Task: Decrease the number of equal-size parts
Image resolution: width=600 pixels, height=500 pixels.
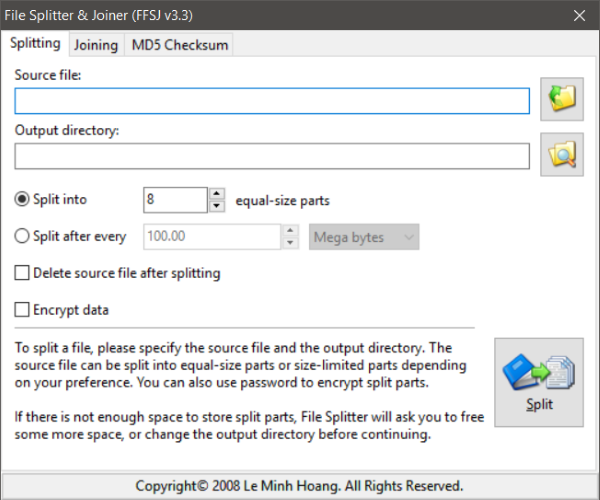Action: tap(217, 206)
